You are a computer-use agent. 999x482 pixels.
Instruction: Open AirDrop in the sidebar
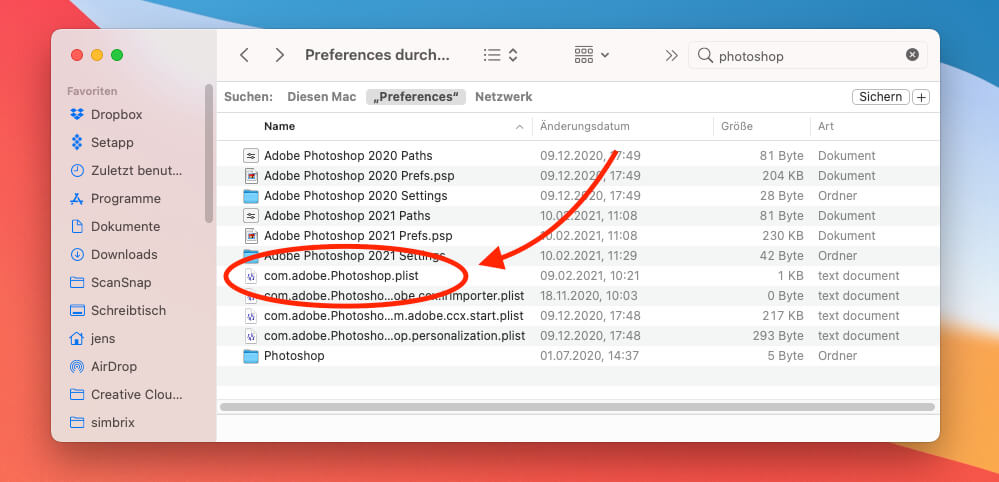(x=103, y=367)
